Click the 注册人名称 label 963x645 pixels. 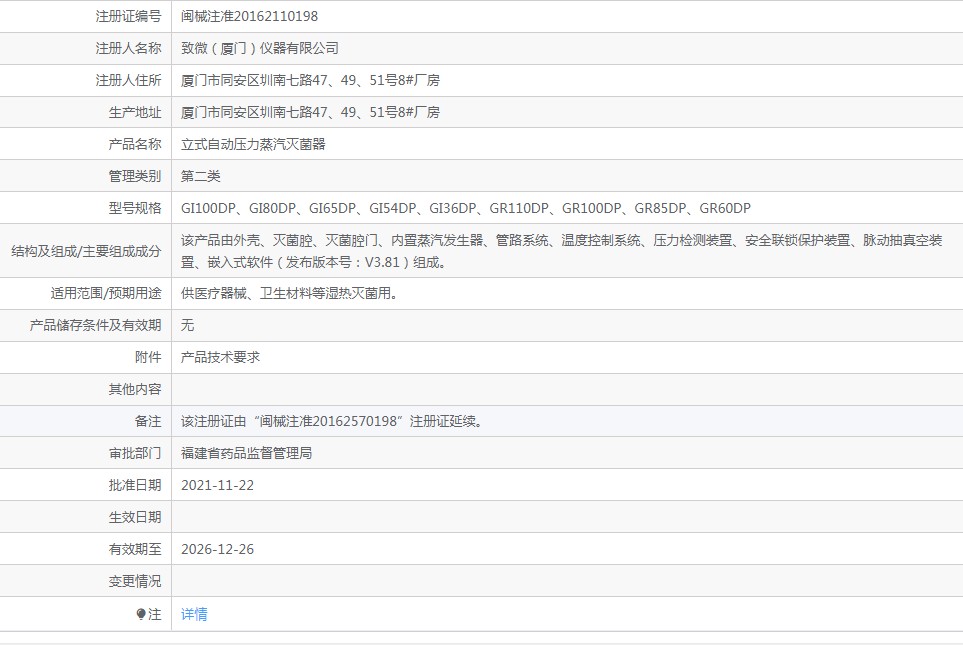pyautogui.click(x=128, y=49)
